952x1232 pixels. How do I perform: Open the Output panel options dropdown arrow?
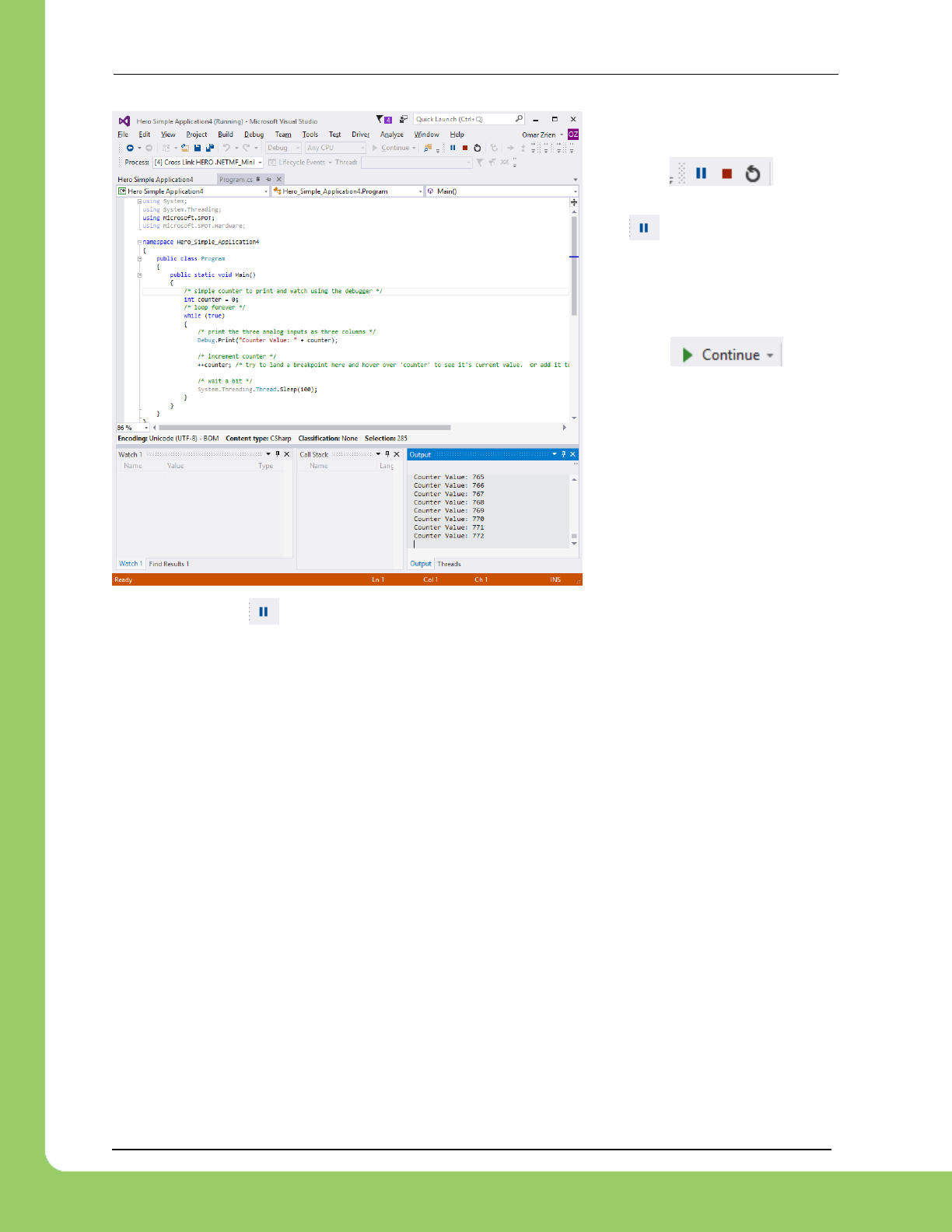pos(555,454)
